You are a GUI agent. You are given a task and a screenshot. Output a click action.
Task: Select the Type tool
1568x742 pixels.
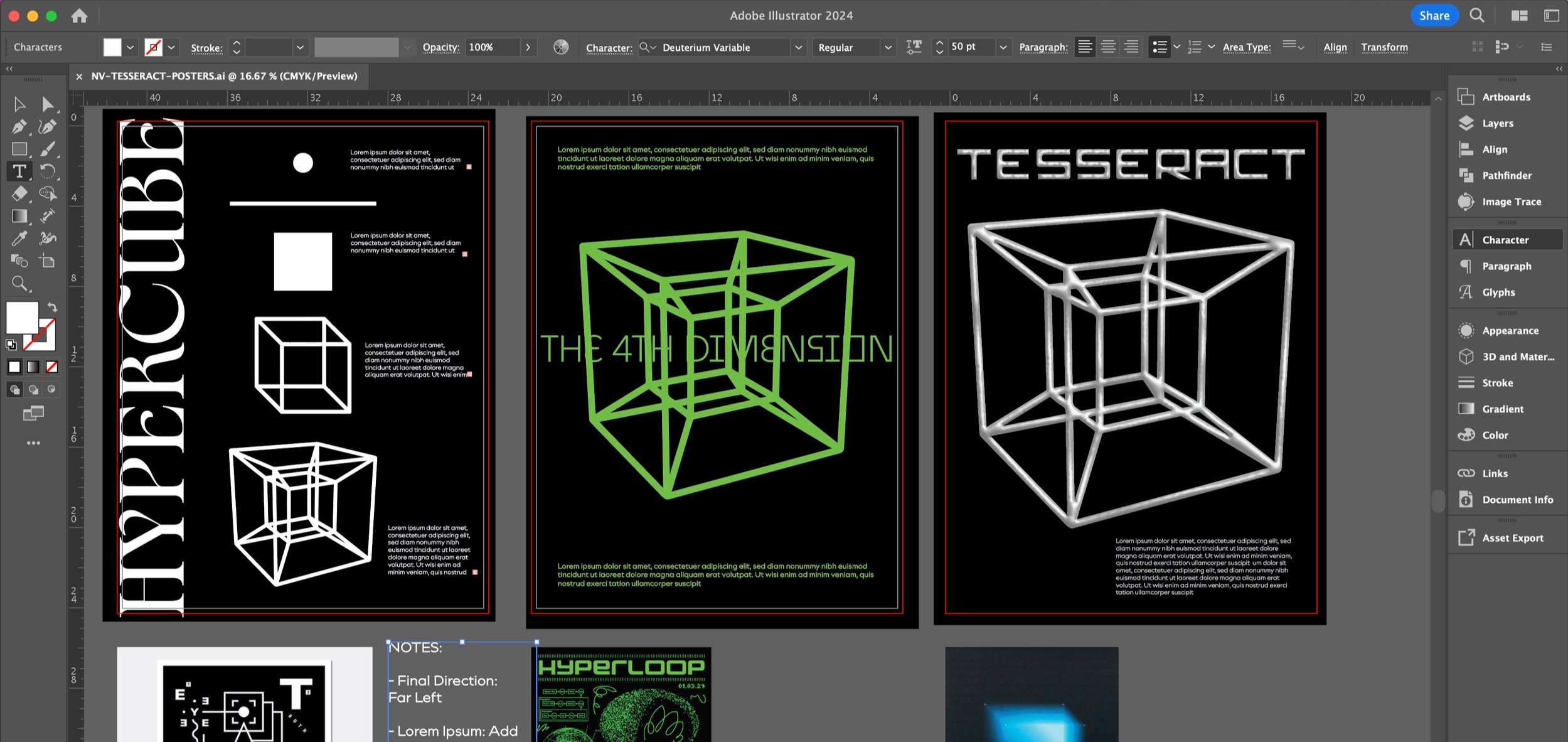tap(19, 171)
